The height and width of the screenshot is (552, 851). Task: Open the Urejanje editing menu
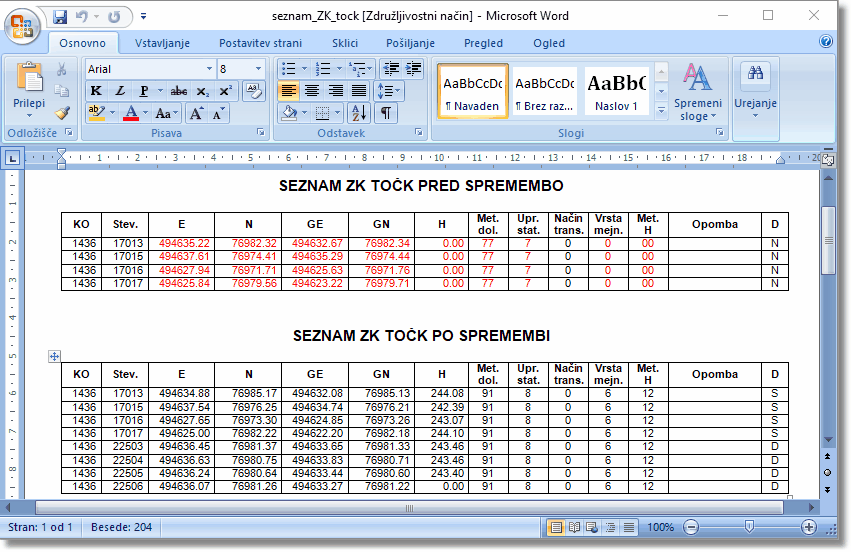[755, 92]
